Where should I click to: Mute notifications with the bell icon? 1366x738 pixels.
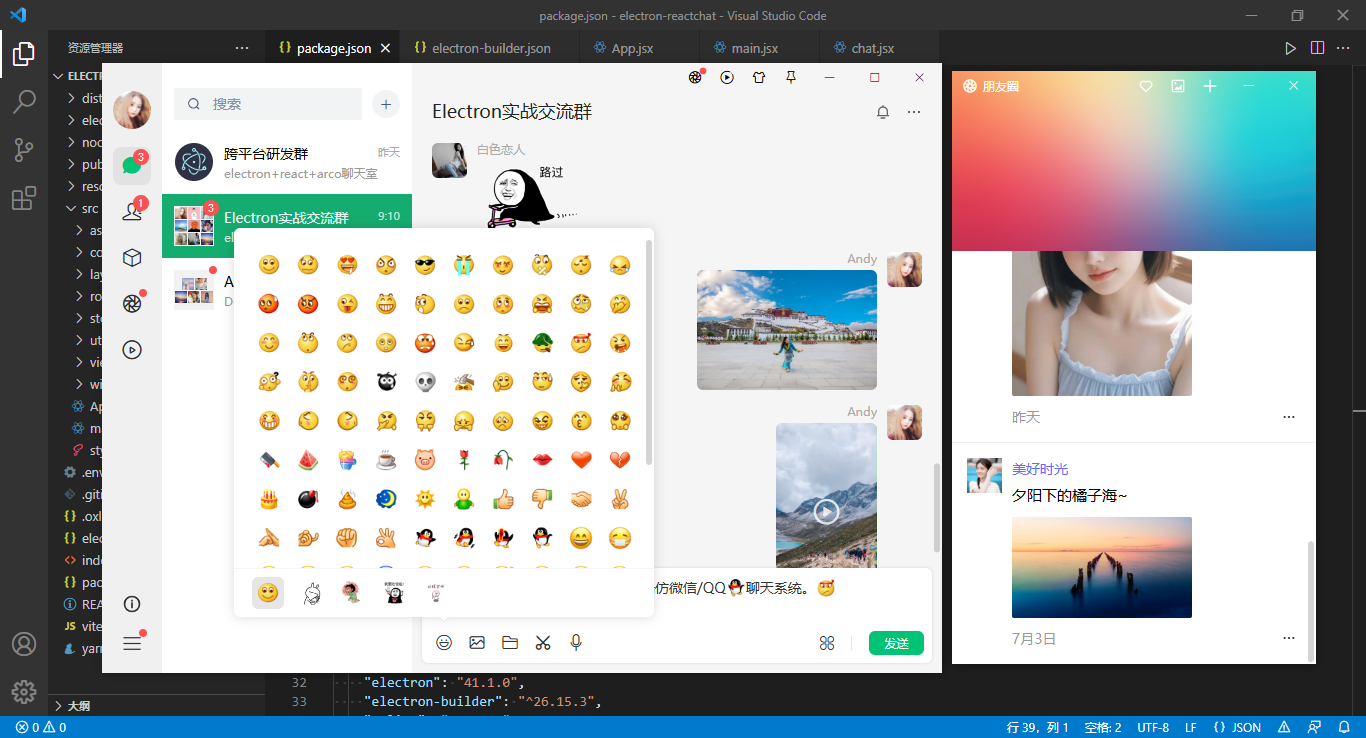click(x=883, y=112)
